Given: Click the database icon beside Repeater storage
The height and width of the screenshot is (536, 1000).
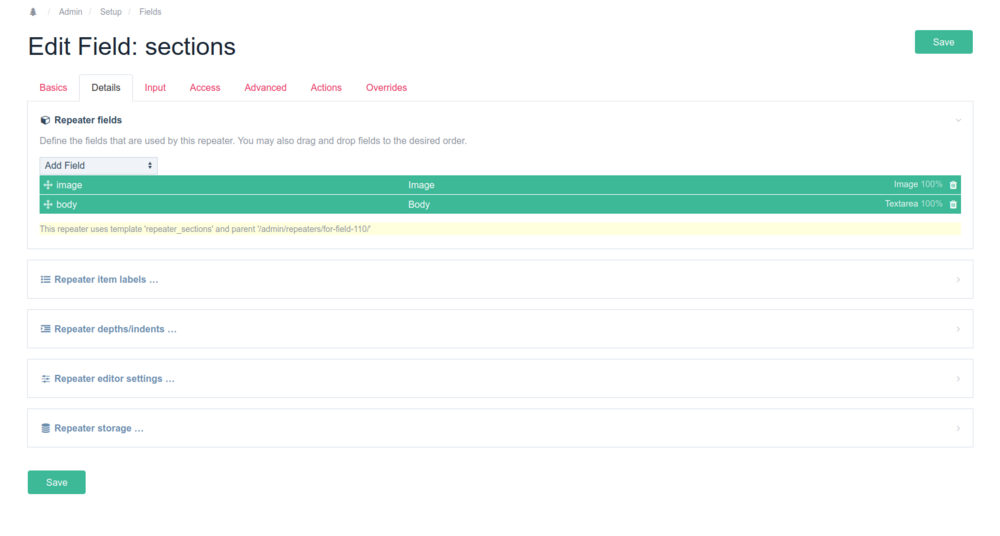Looking at the screenshot, I should coord(45,428).
